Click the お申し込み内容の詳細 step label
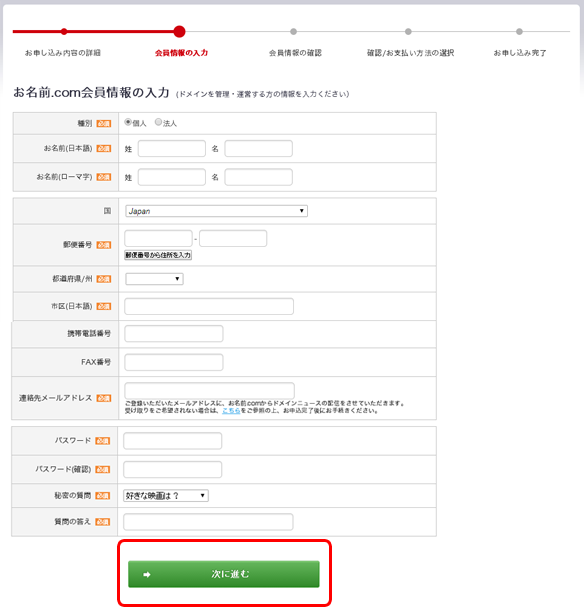The height and width of the screenshot is (608, 584). pyautogui.click(x=63, y=53)
